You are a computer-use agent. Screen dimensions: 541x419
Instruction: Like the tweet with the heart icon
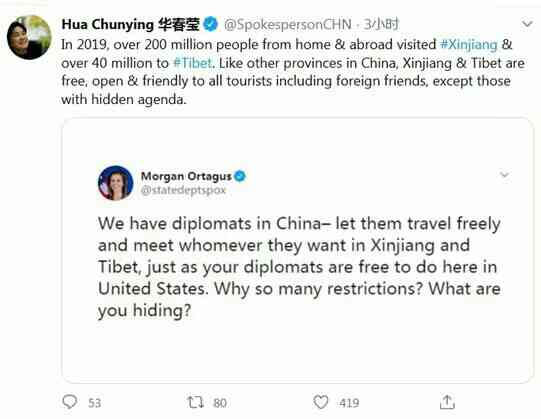tap(321, 402)
